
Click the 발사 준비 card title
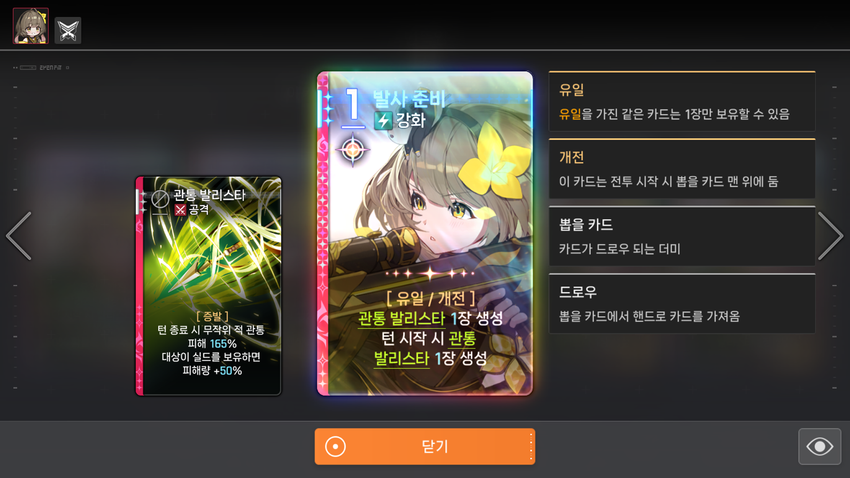(x=409, y=99)
